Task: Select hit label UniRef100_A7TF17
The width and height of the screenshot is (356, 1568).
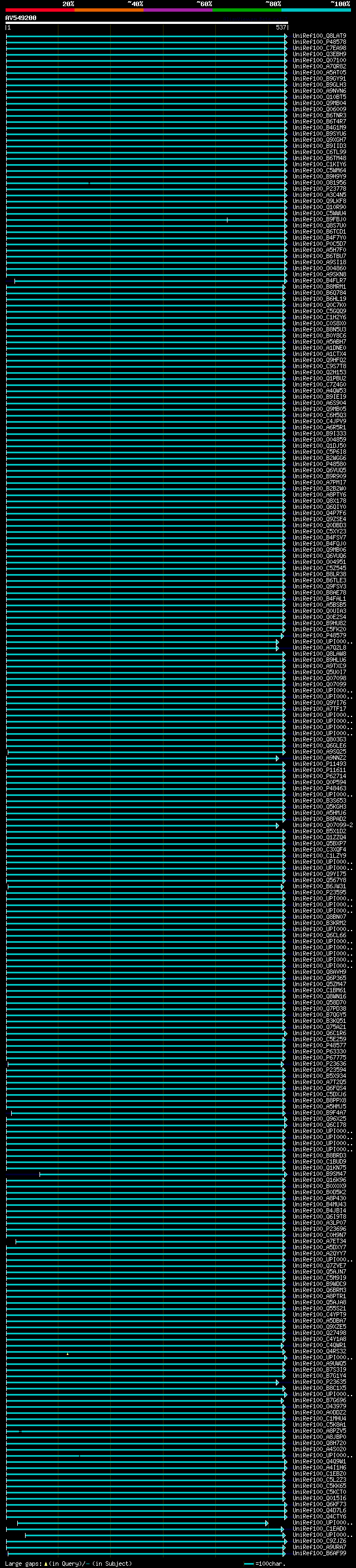Action: coord(319,709)
